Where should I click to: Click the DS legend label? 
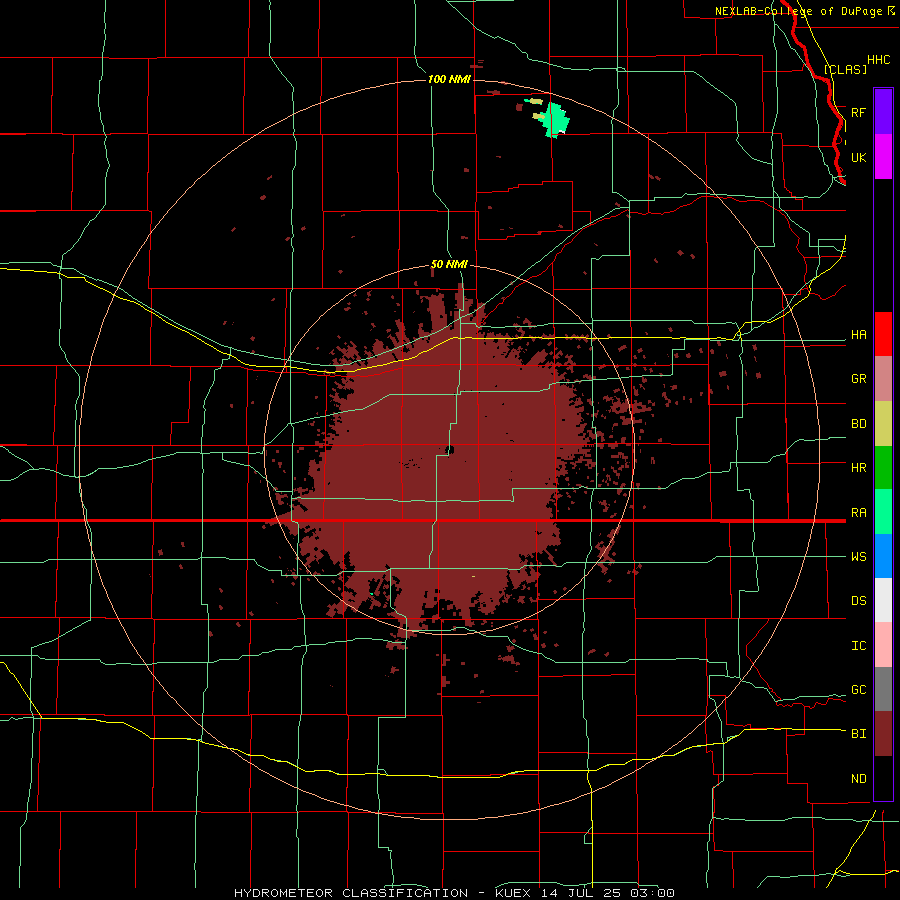(858, 601)
